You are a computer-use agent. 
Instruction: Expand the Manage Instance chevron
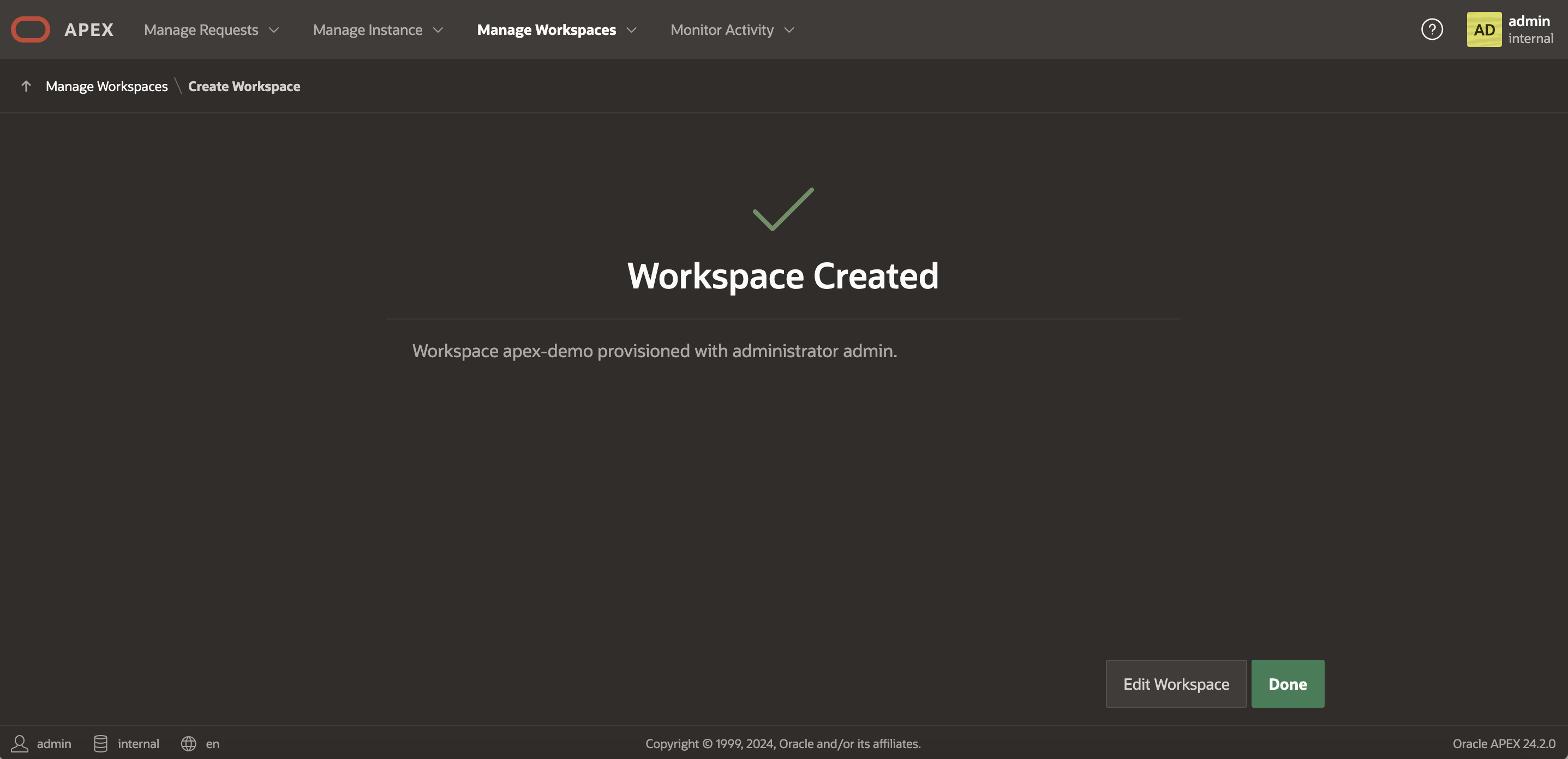coord(438,30)
